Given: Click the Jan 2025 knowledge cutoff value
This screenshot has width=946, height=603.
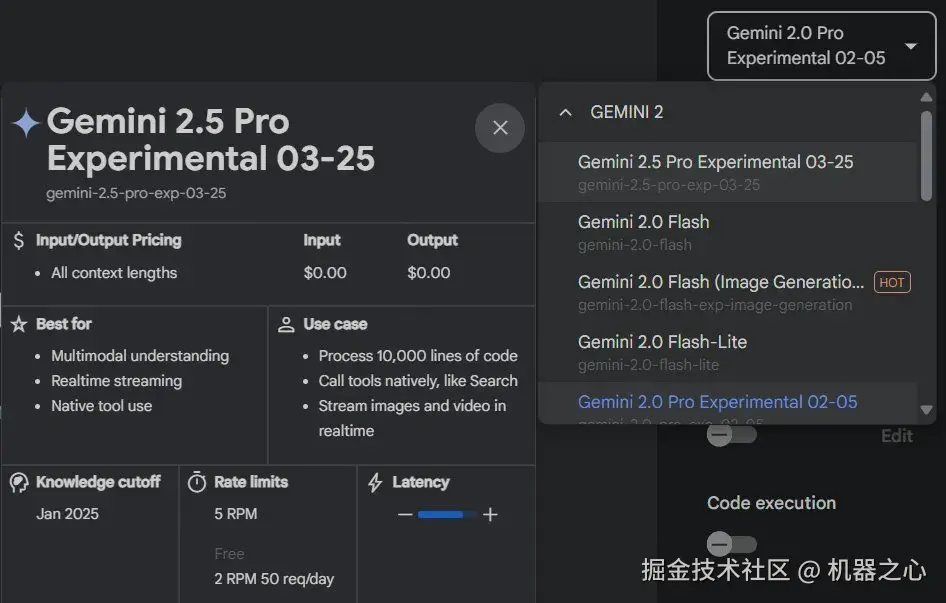Looking at the screenshot, I should coord(68,514).
